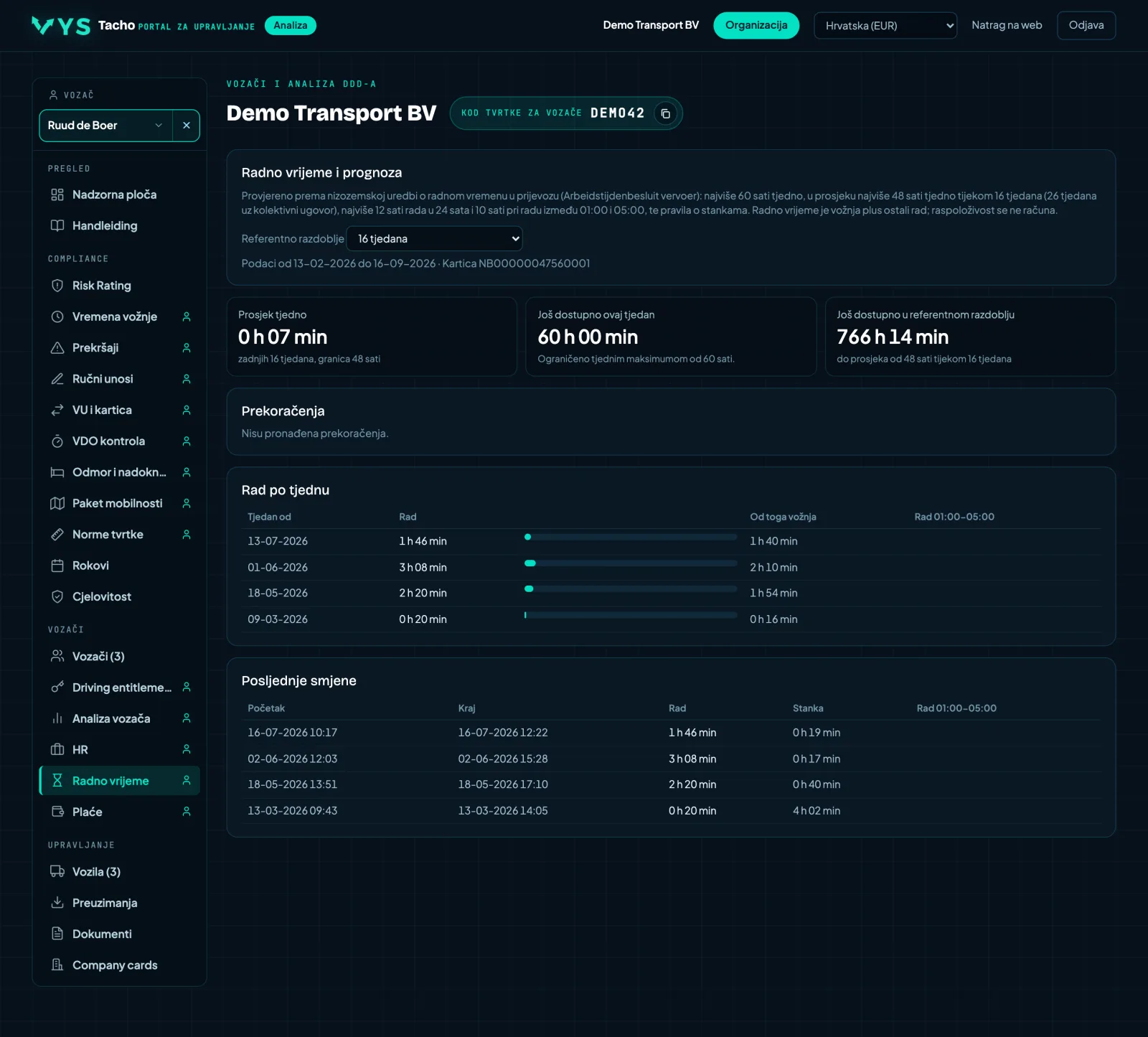Copy the driver company code DEM042

pyautogui.click(x=665, y=113)
